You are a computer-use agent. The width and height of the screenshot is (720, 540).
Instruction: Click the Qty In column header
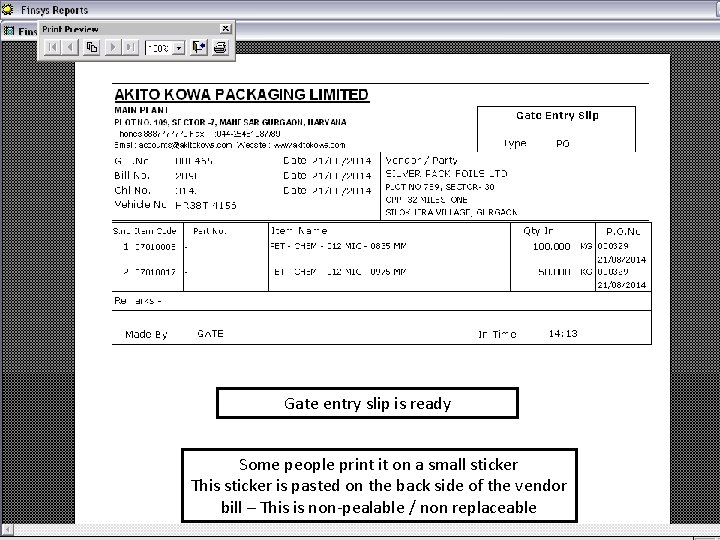pos(538,231)
